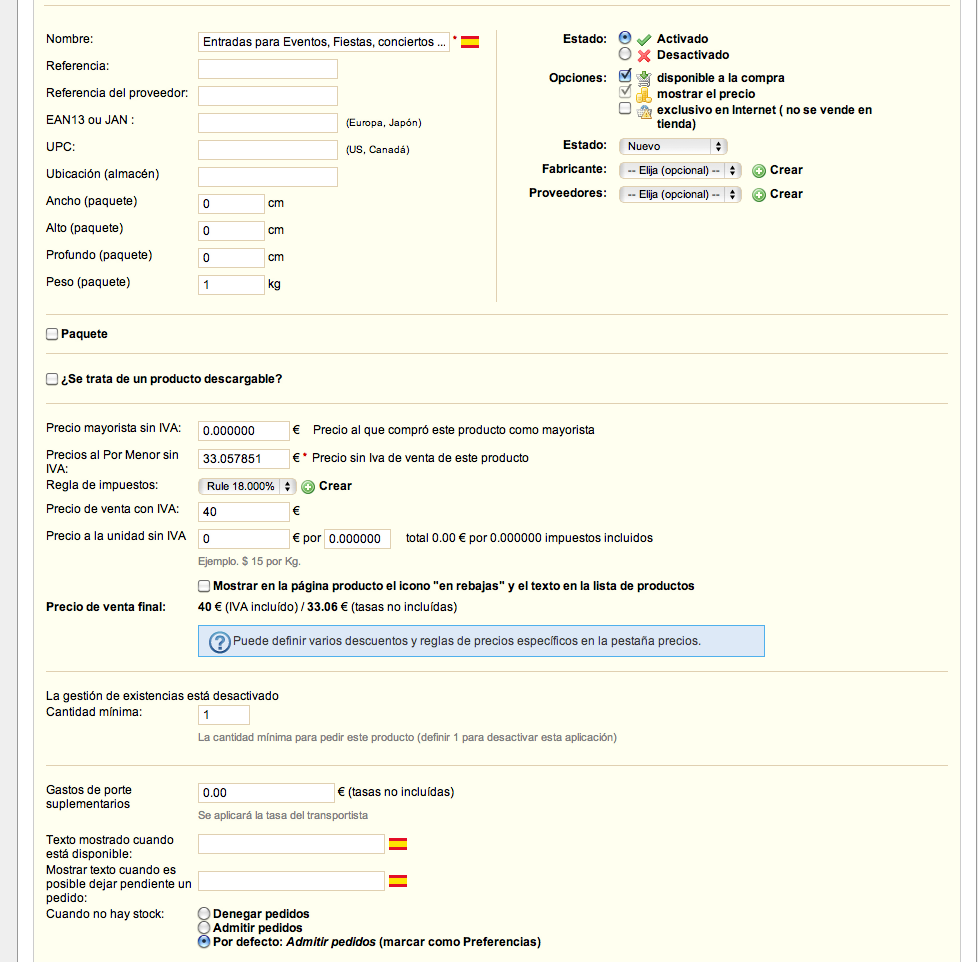978x962 pixels.
Task: Select Por defecto Admitir pedidos radio
Action: pyautogui.click(x=204, y=942)
